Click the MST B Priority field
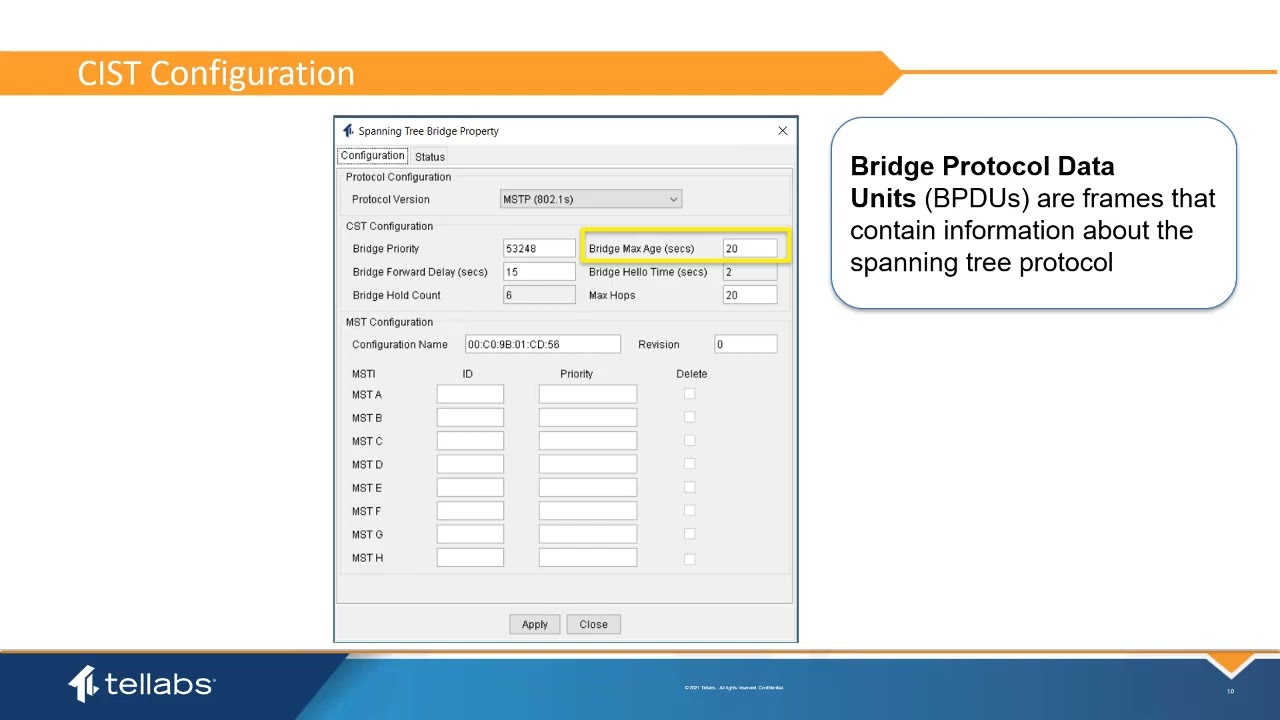Screen dimensions: 1280x720 pos(588,417)
